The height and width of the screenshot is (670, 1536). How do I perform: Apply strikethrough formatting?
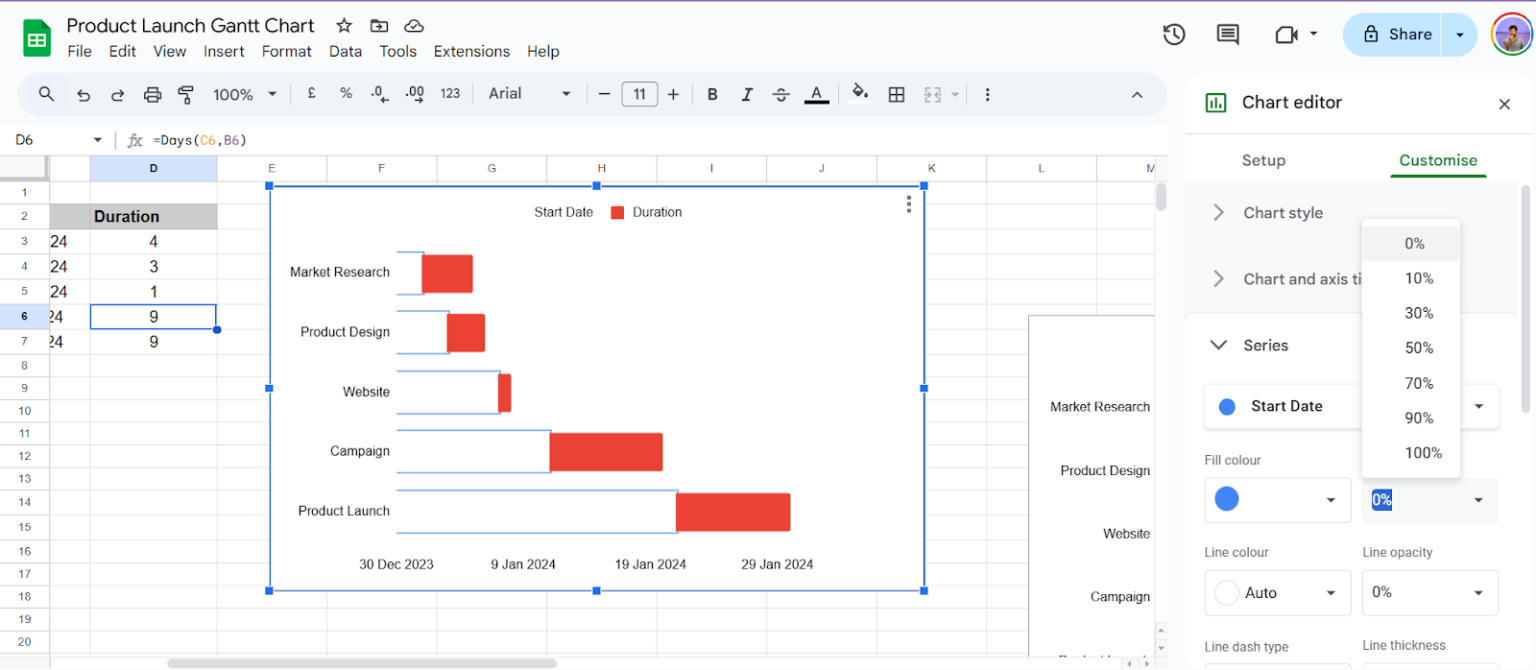click(781, 93)
